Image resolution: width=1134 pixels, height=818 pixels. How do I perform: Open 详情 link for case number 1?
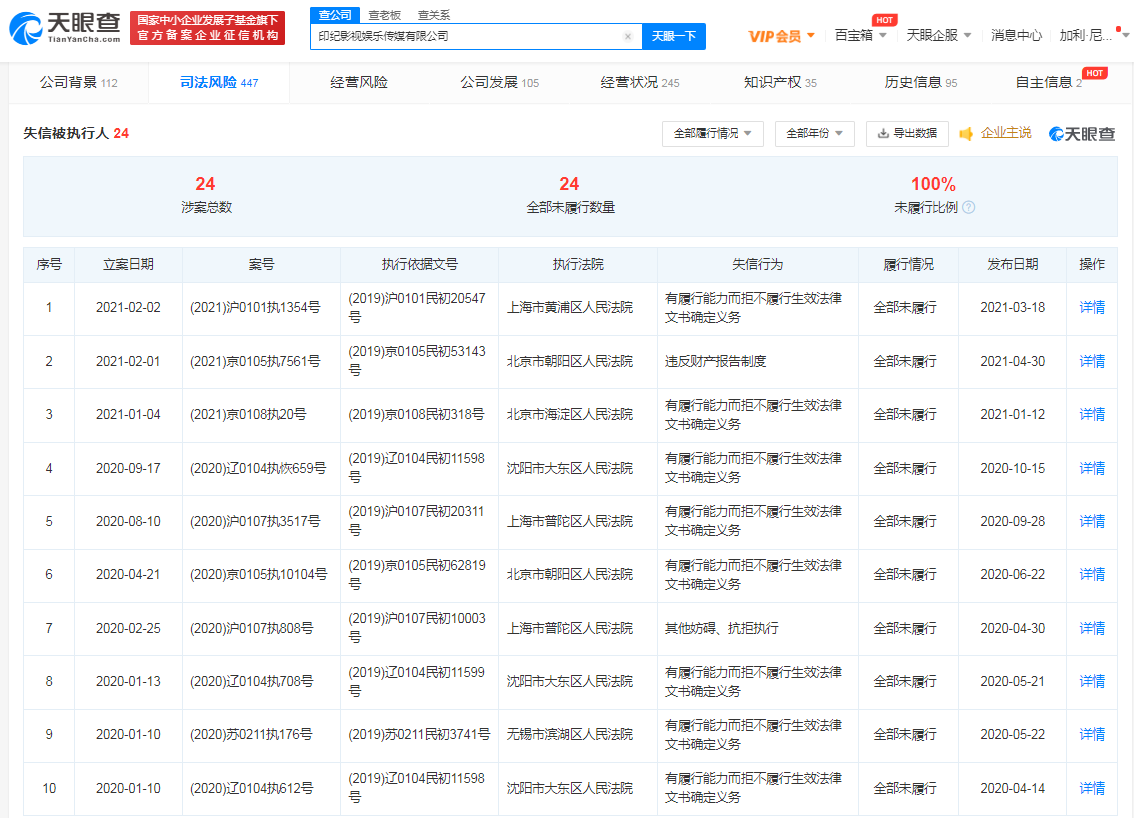pos(1091,309)
